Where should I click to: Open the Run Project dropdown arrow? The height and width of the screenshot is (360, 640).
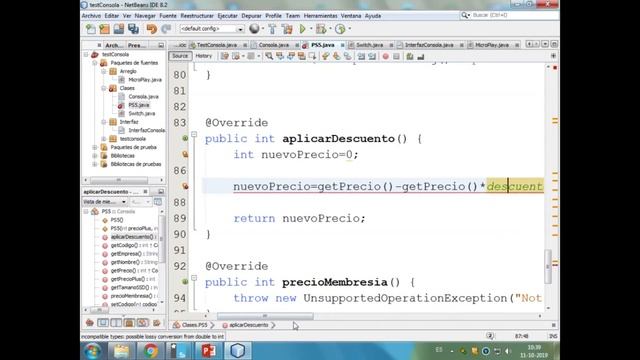tap(311, 29)
